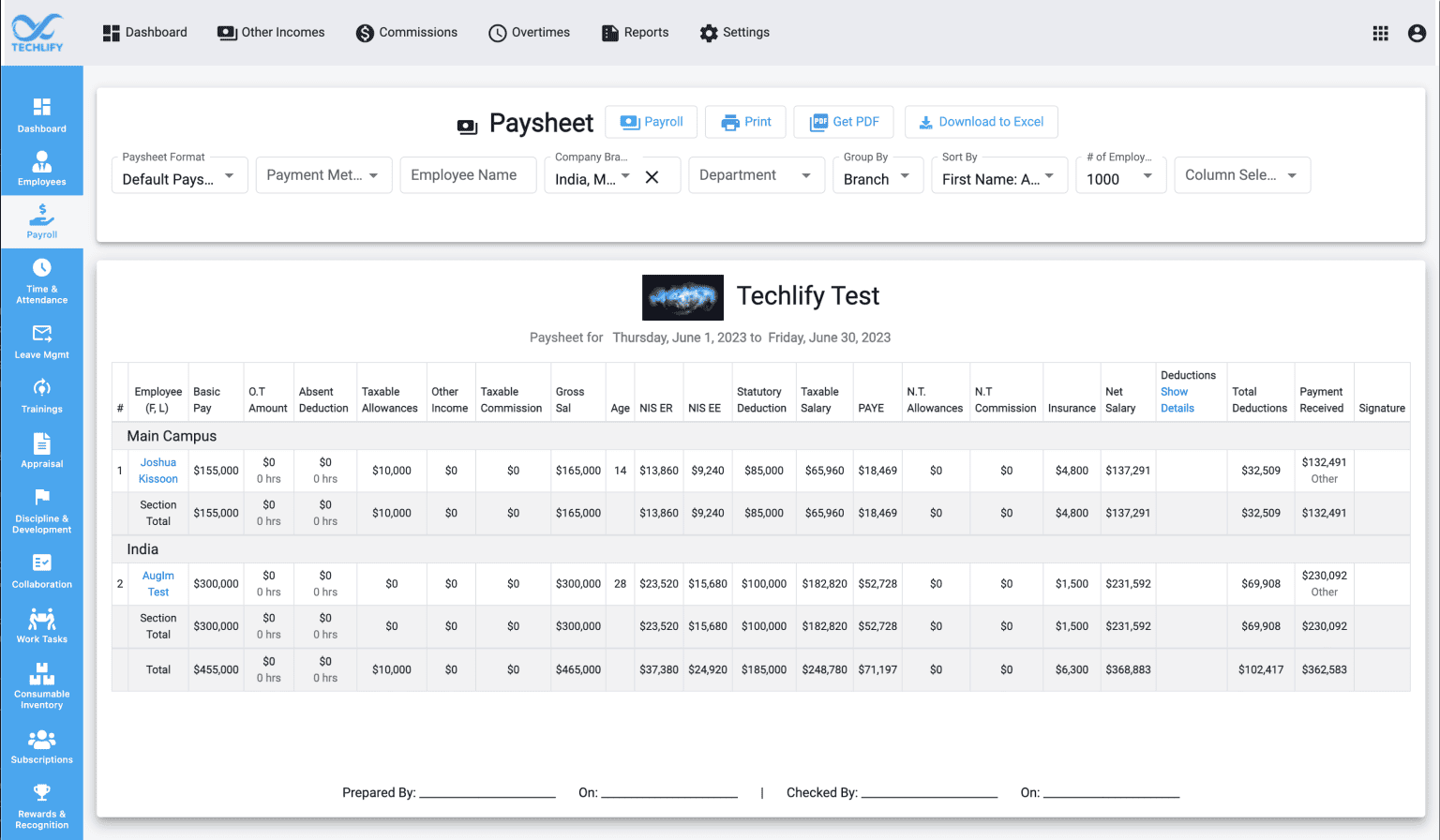Image resolution: width=1440 pixels, height=840 pixels.
Task: Select the Consumable Inventory icon
Action: pos(41,684)
